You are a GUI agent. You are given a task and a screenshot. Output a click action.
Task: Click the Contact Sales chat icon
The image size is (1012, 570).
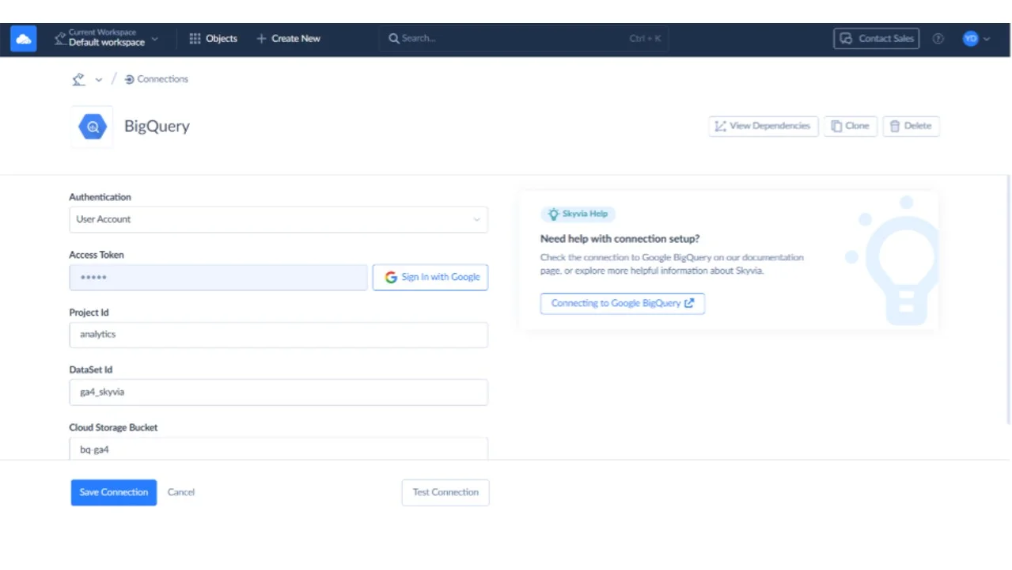pyautogui.click(x=846, y=39)
